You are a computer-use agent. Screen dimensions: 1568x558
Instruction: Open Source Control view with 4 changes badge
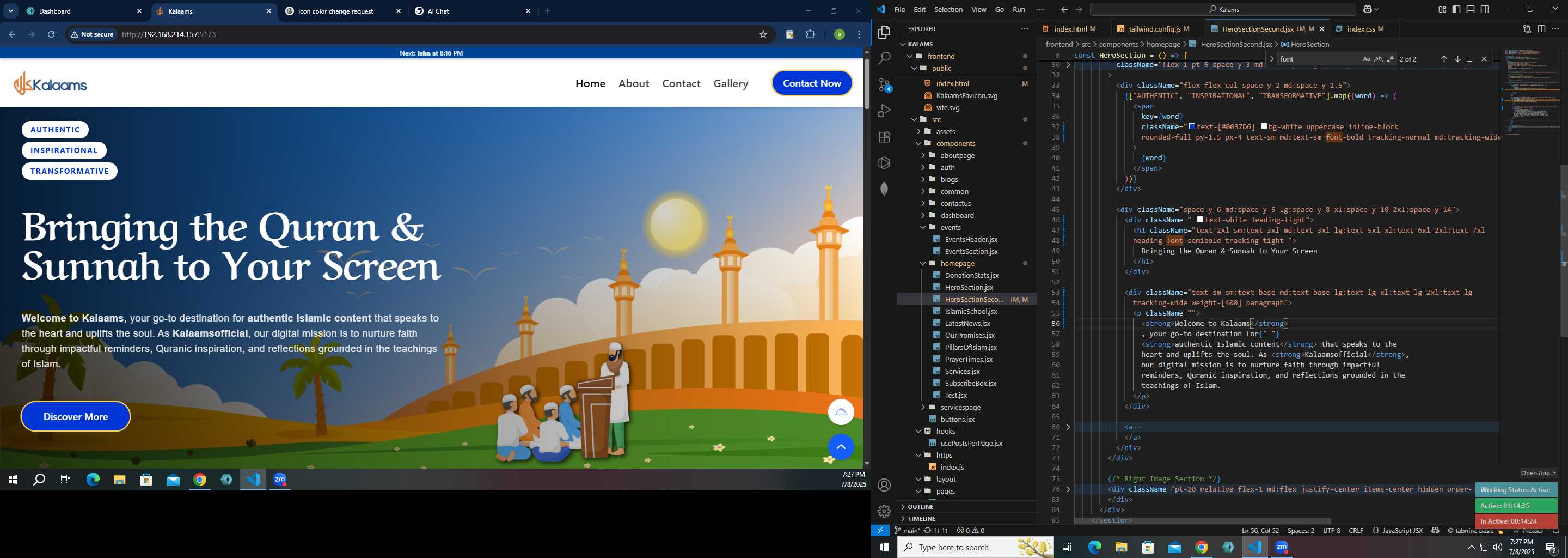[x=884, y=84]
